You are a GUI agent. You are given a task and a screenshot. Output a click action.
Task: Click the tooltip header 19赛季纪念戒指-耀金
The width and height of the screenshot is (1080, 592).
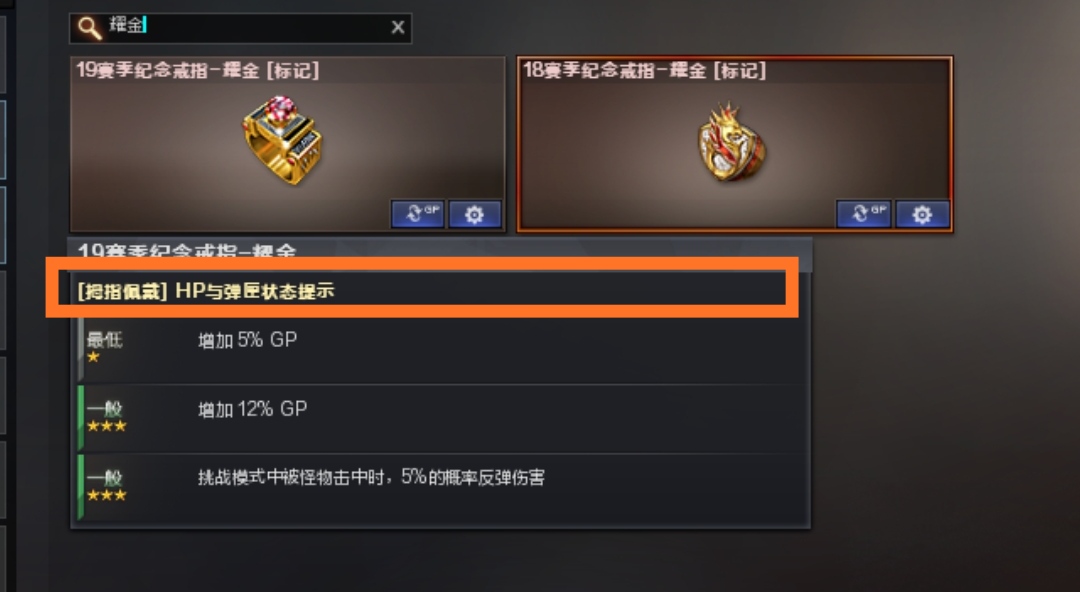coord(187,251)
